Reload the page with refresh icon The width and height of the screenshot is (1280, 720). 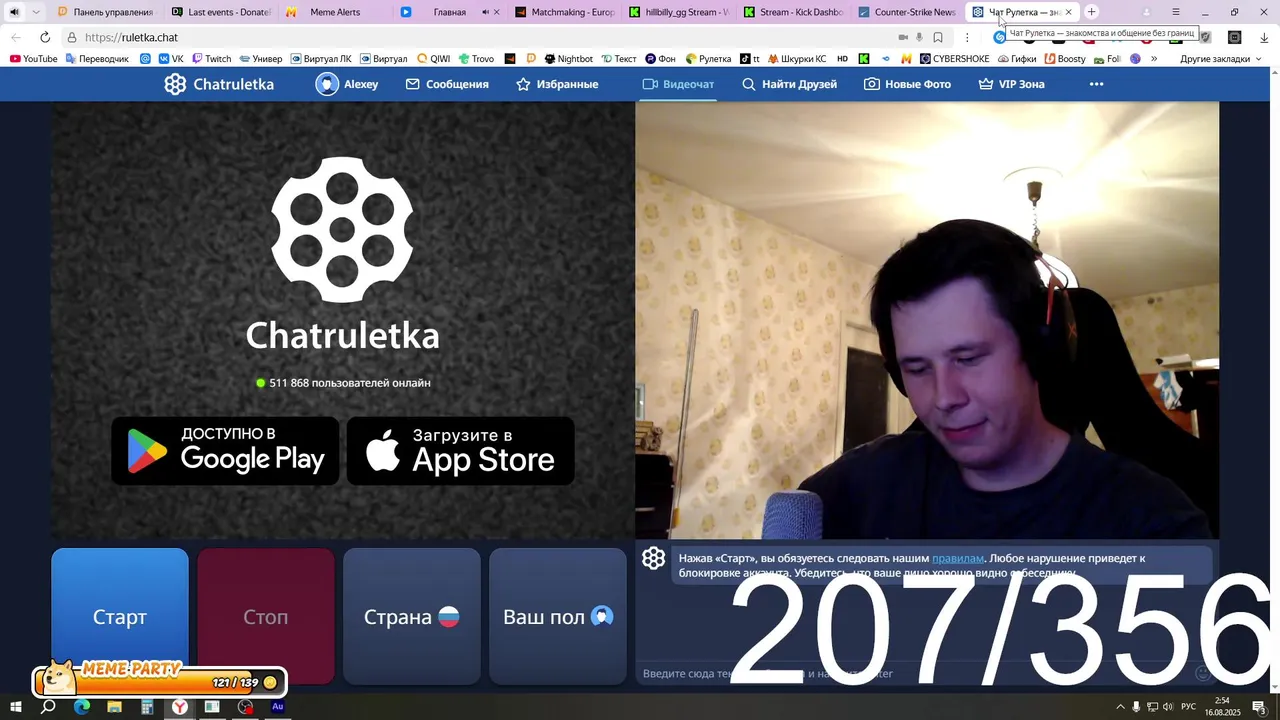pyautogui.click(x=44, y=37)
